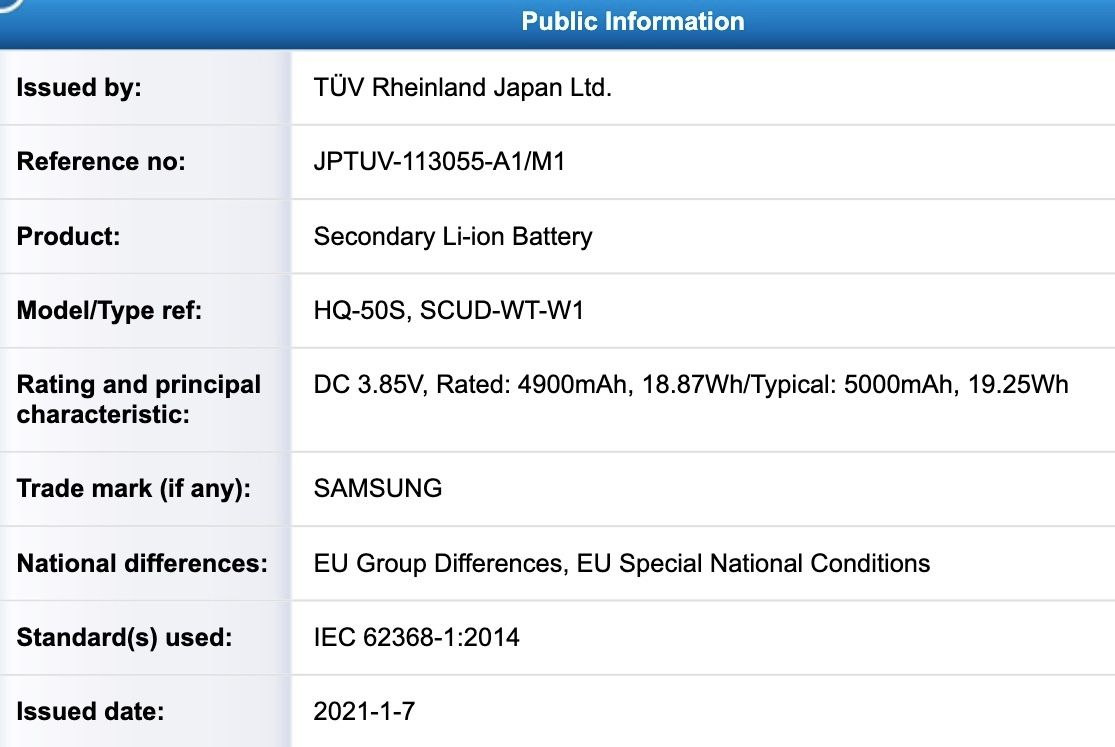Select Rating and principal characteristic label
The height and width of the screenshot is (747, 1115).
(139, 399)
